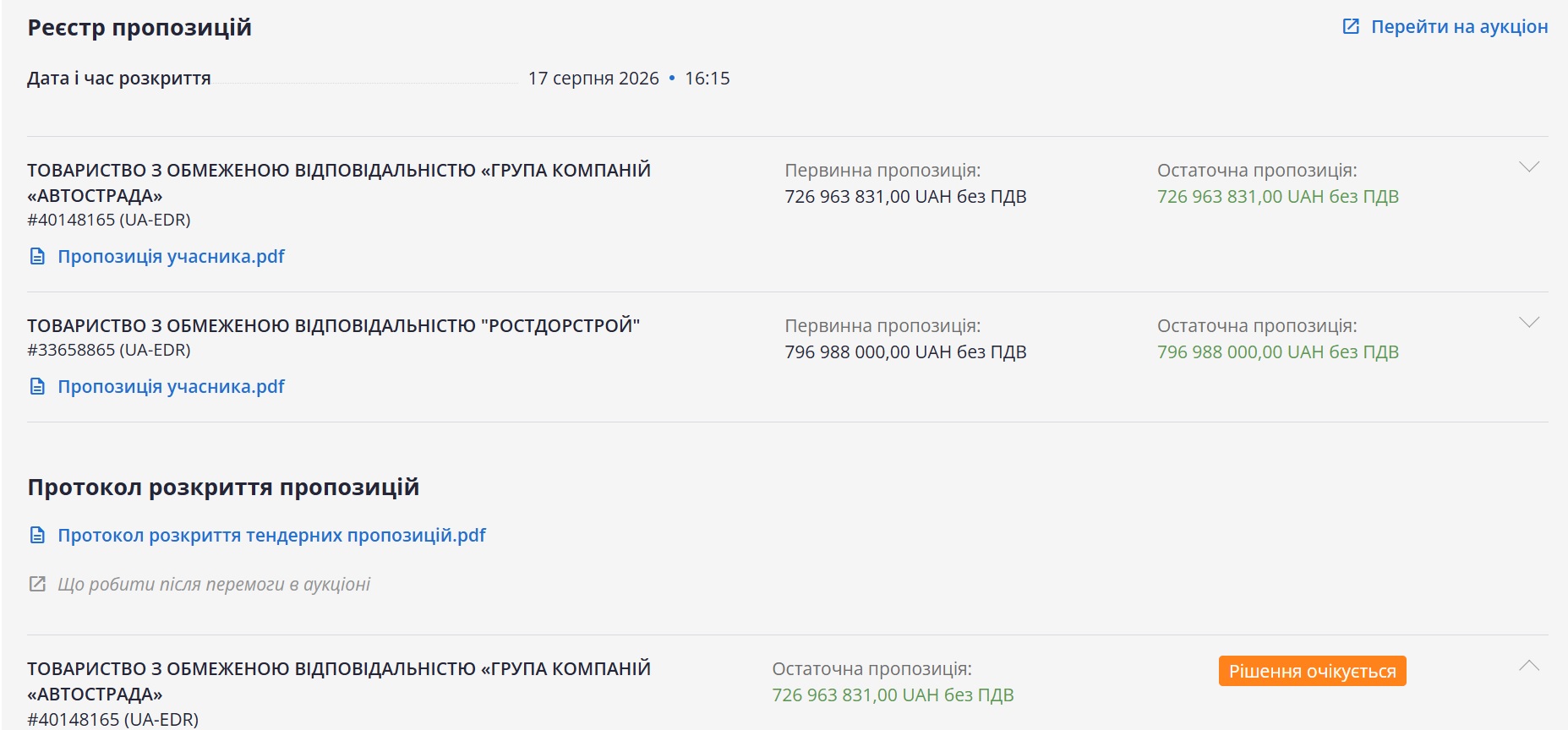The width and height of the screenshot is (1568, 730).
Task: Click the external-link icon beside Перейти на аукціон
Action: pyautogui.click(x=1351, y=26)
